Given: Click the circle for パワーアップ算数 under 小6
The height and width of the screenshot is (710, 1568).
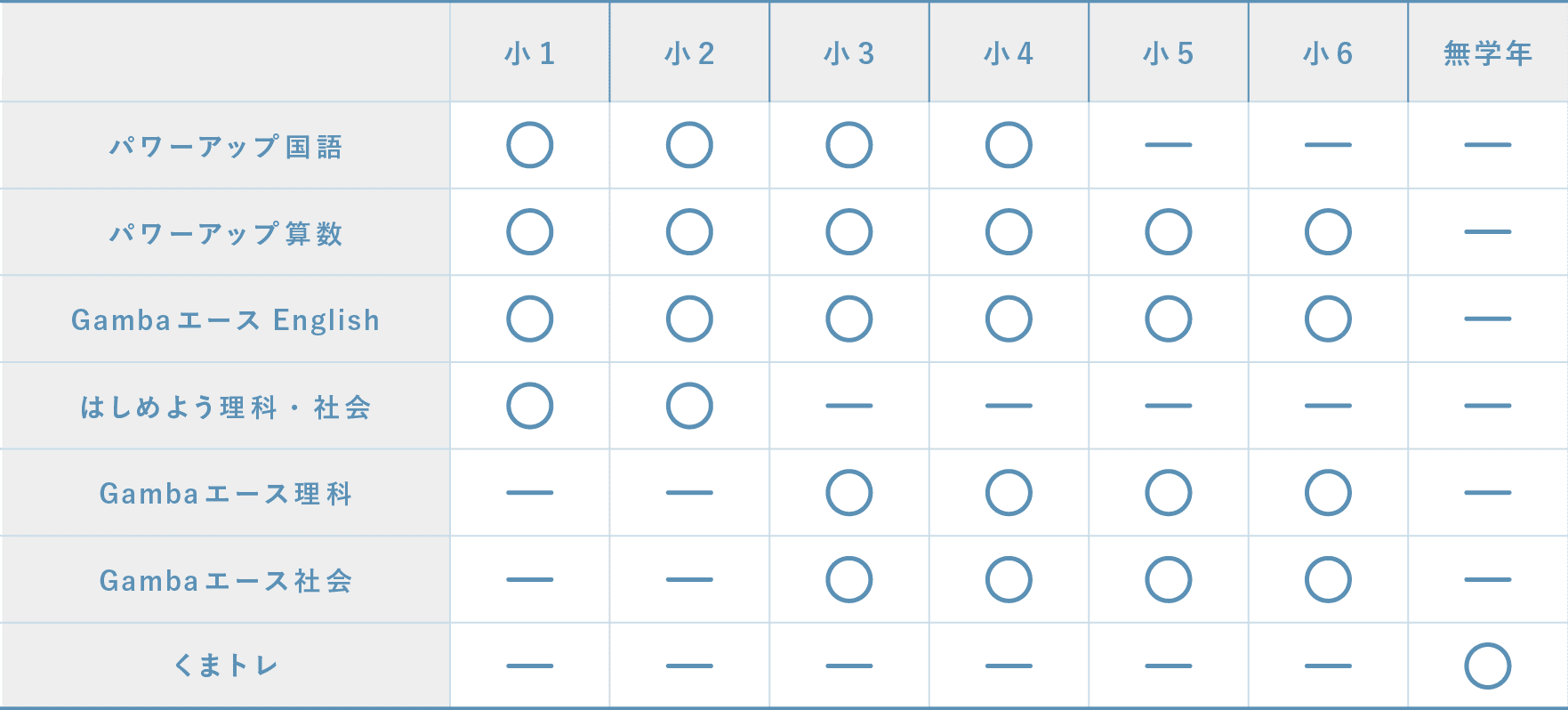Looking at the screenshot, I should (x=1328, y=232).
